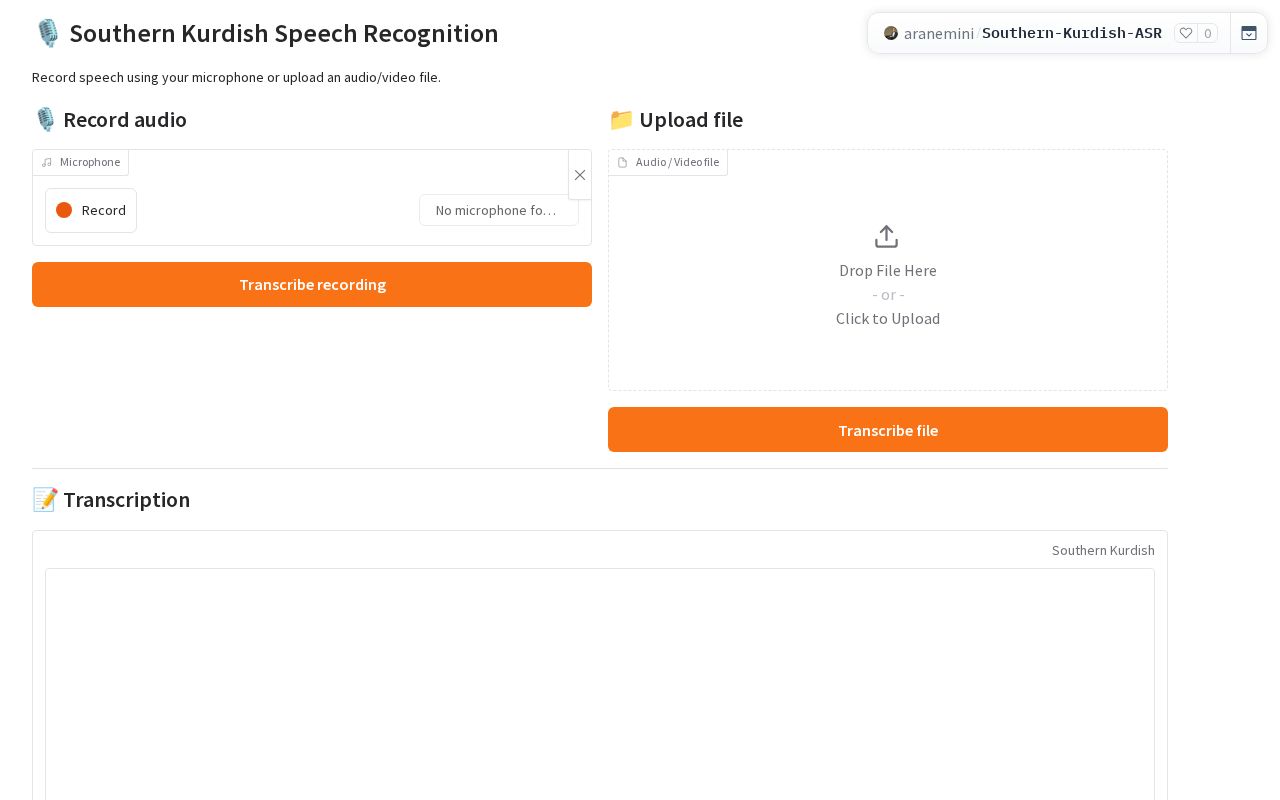The height and width of the screenshot is (800, 1280).
Task: Click the microphone emoji in page title
Action: 47,33
